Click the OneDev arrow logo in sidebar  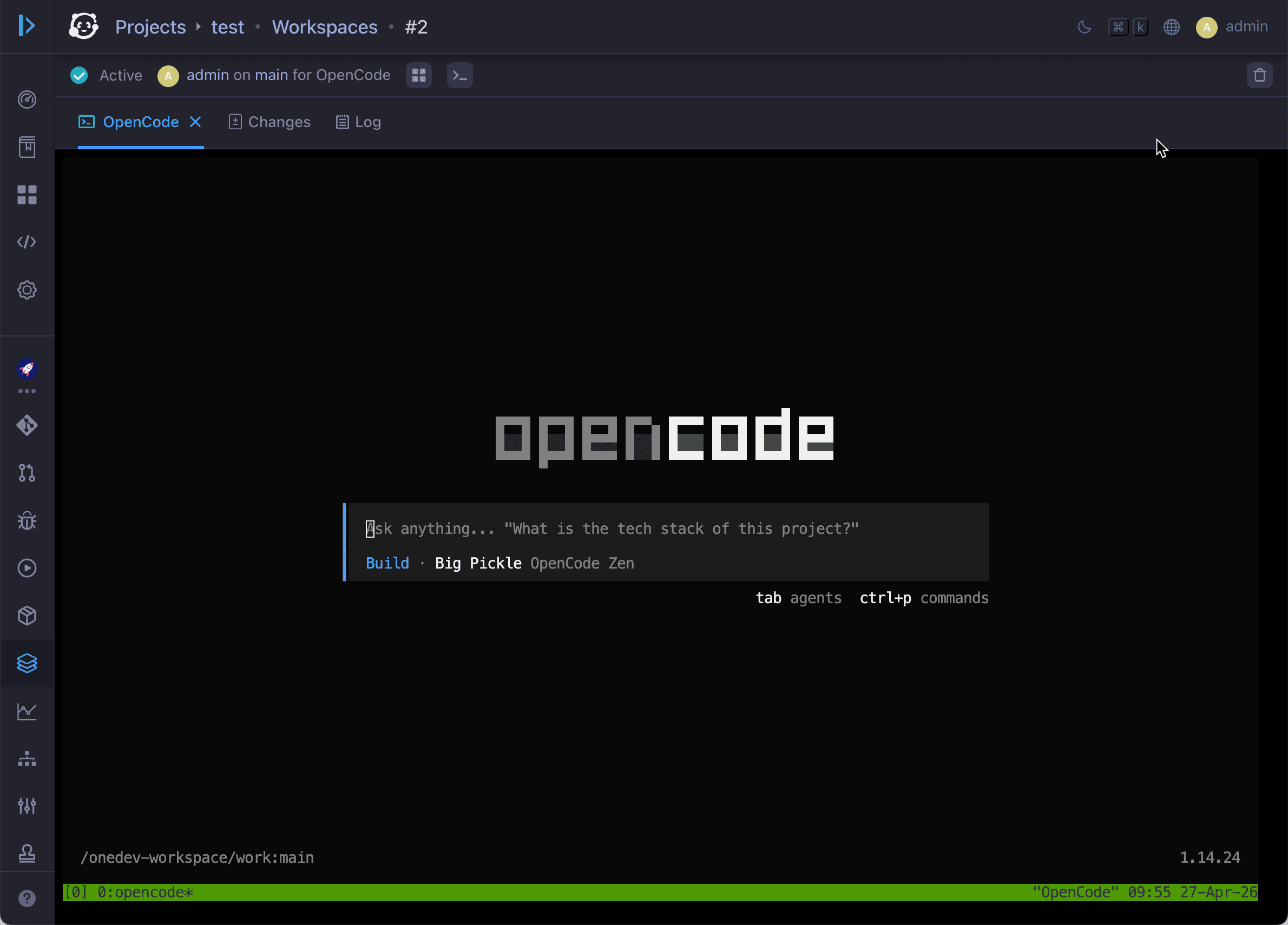tap(27, 26)
